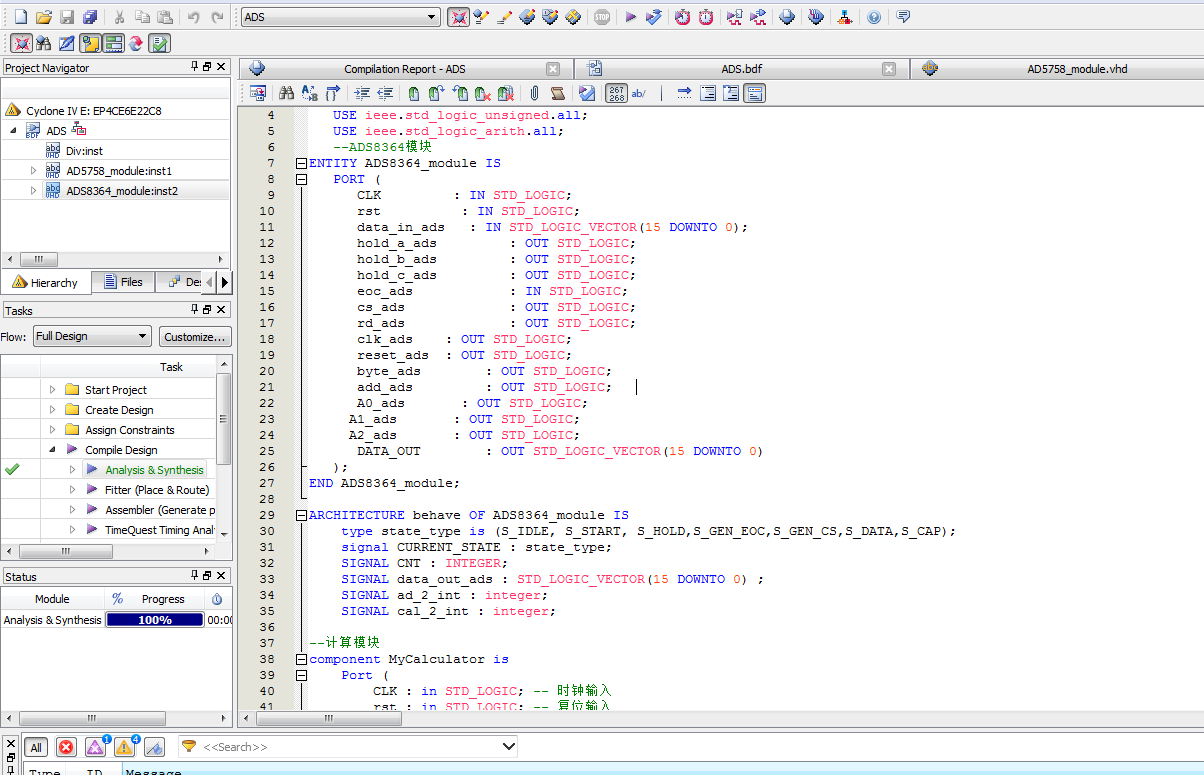Click the Open file folder icon
Image resolution: width=1204 pixels, height=775 pixels.
tap(43, 17)
